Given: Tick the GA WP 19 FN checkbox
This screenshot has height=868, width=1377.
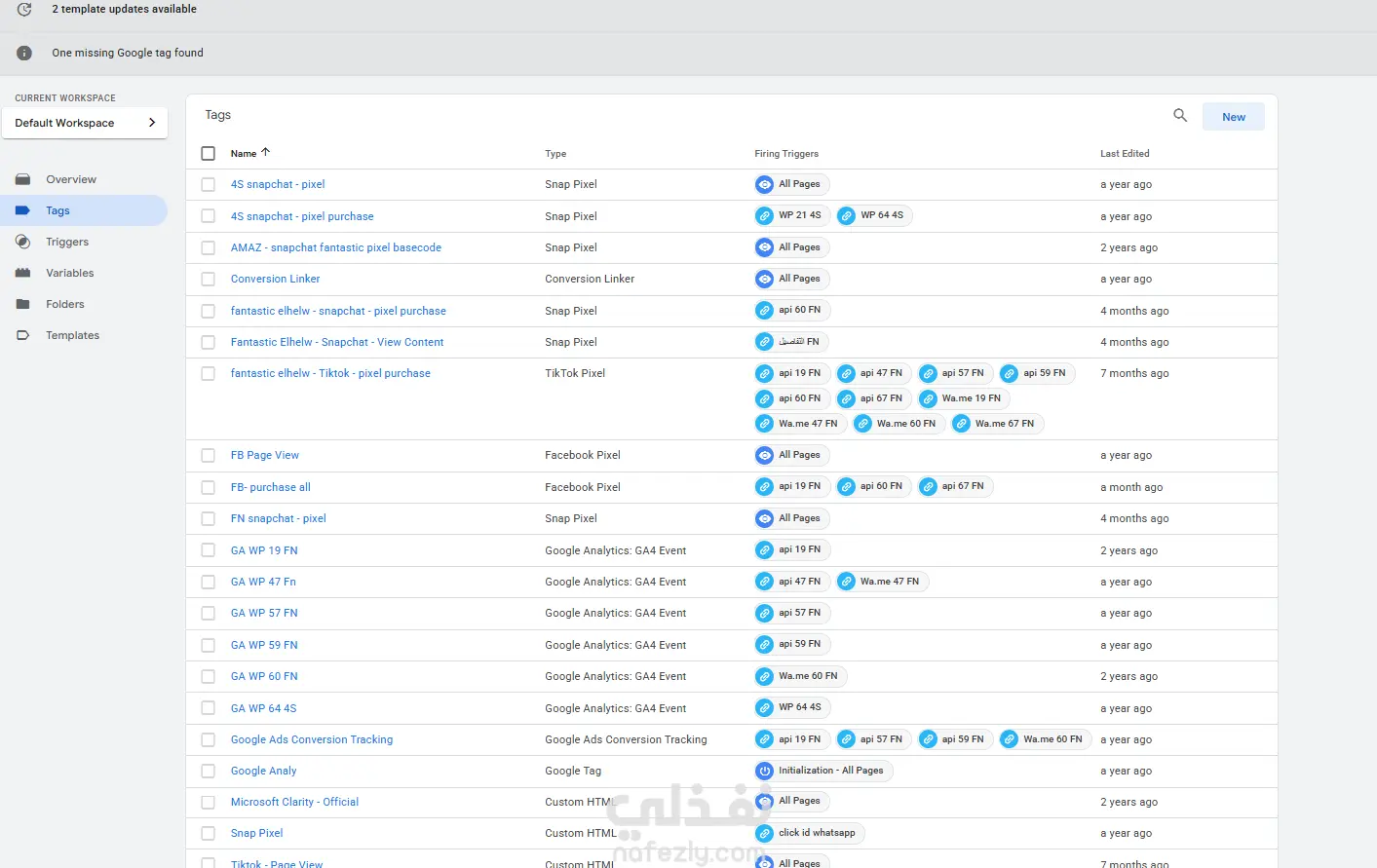Looking at the screenshot, I should point(209,550).
